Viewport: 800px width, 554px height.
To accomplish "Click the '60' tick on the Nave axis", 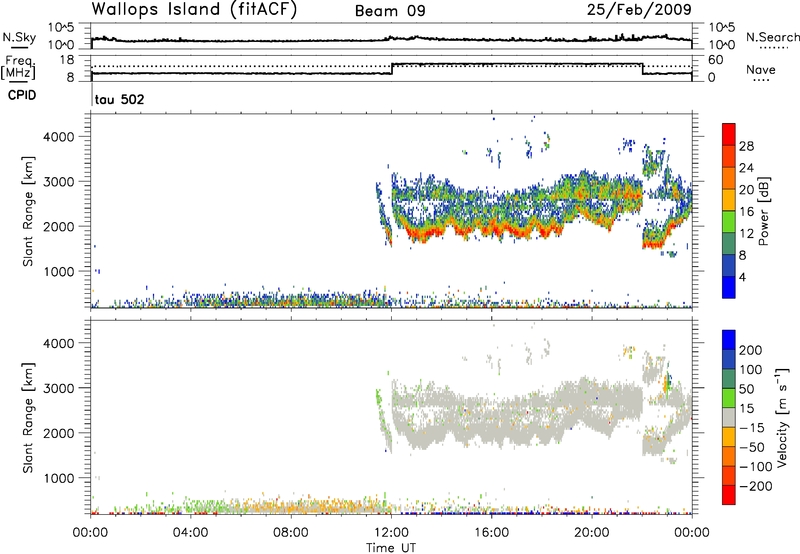I will pyautogui.click(x=716, y=60).
